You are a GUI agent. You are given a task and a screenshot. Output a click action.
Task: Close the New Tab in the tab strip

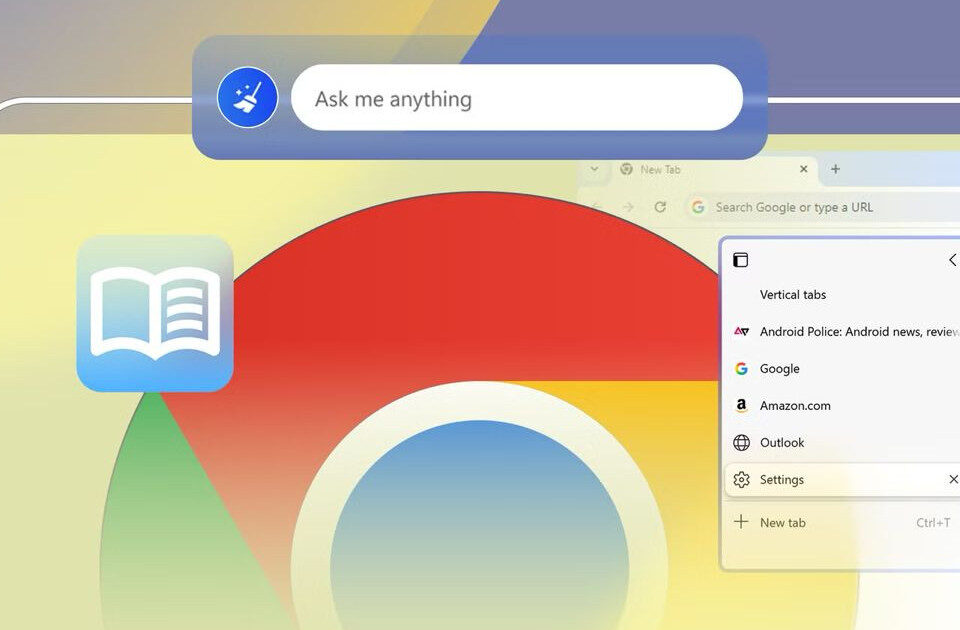click(x=803, y=169)
